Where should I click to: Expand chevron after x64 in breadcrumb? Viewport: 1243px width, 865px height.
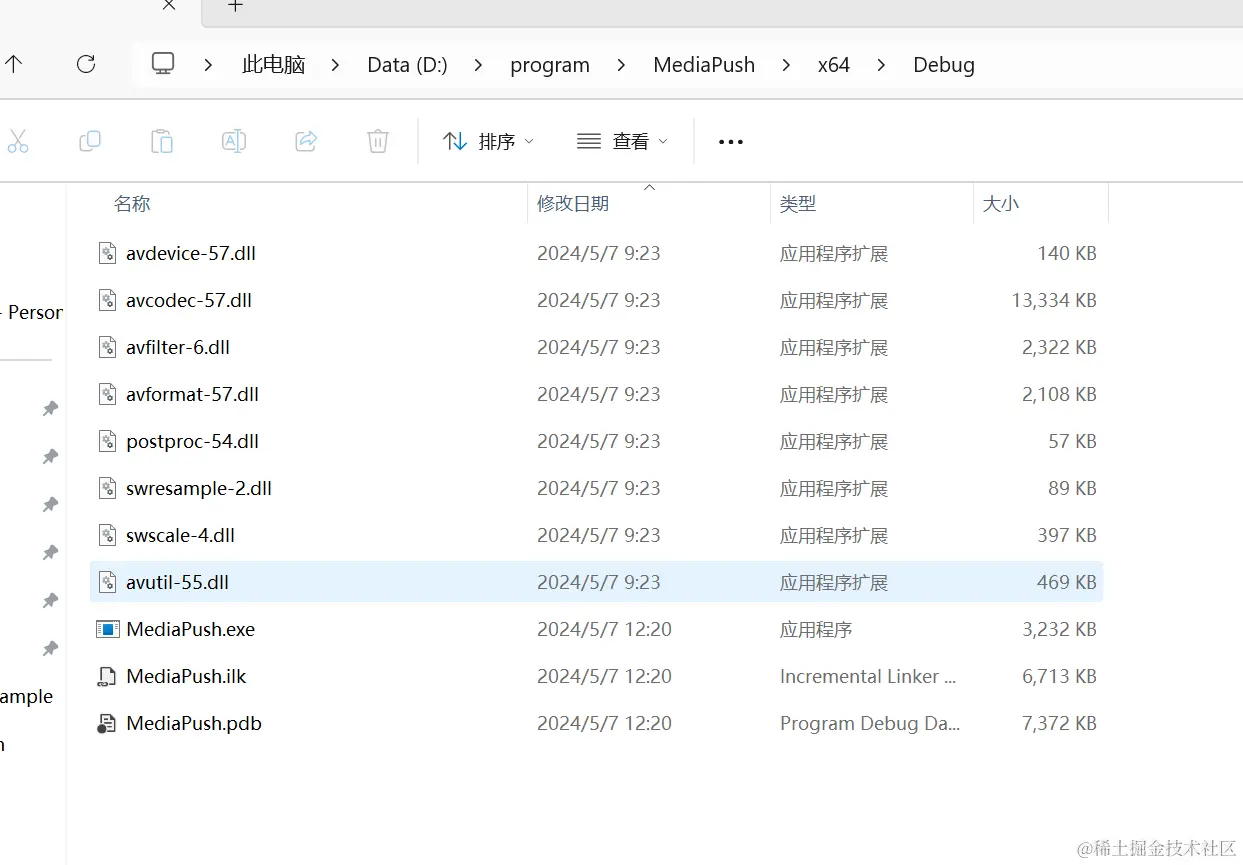click(881, 65)
